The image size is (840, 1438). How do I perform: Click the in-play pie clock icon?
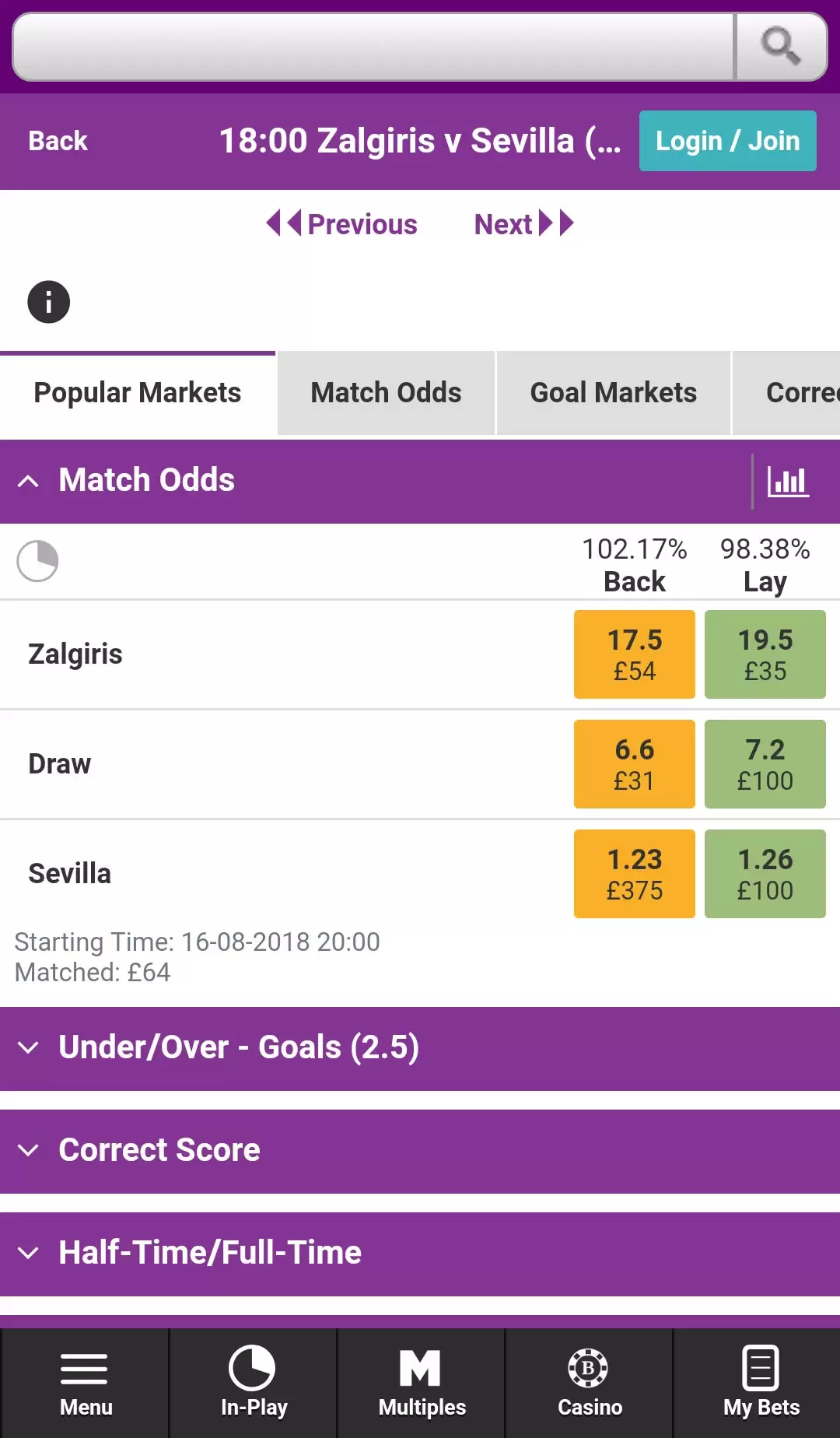(x=37, y=561)
